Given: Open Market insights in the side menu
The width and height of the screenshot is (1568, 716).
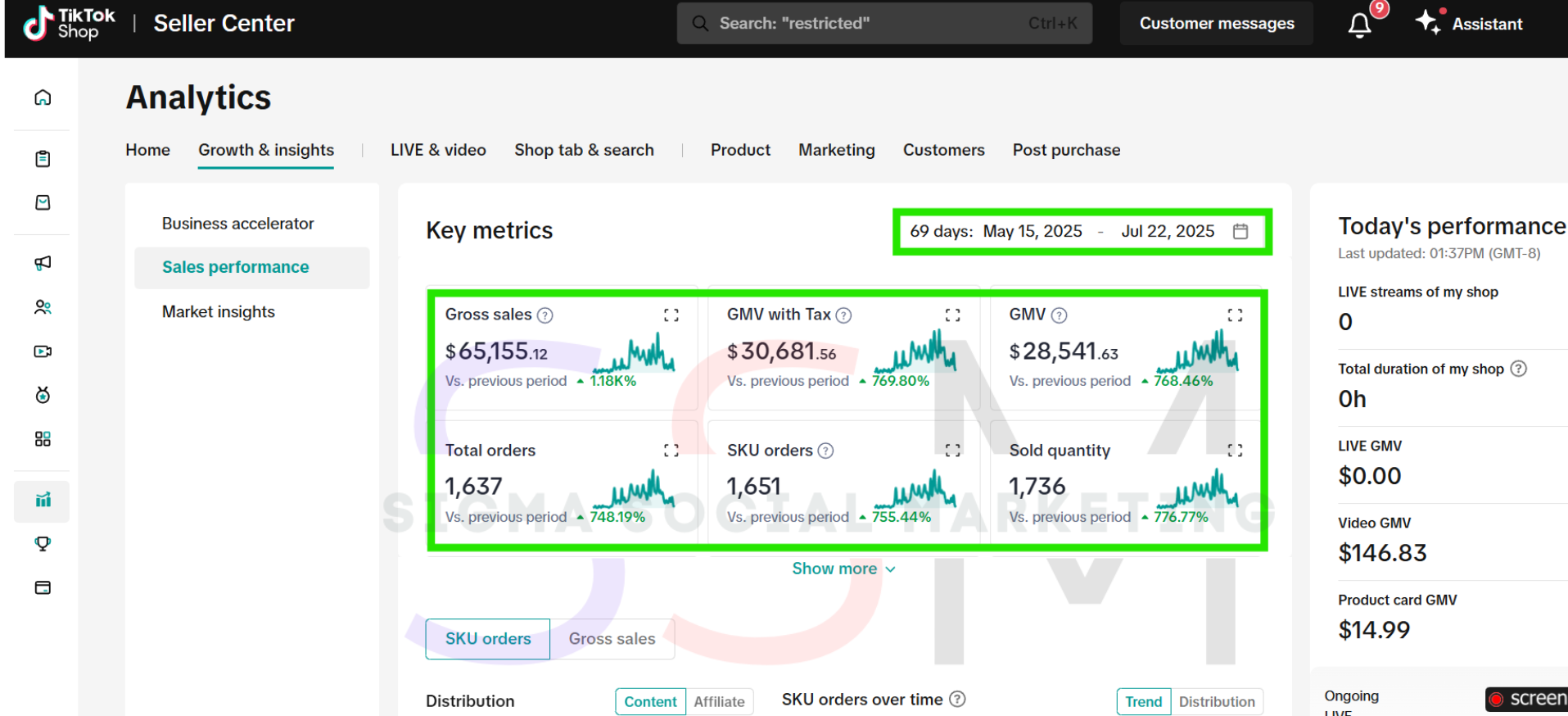Looking at the screenshot, I should 219,312.
